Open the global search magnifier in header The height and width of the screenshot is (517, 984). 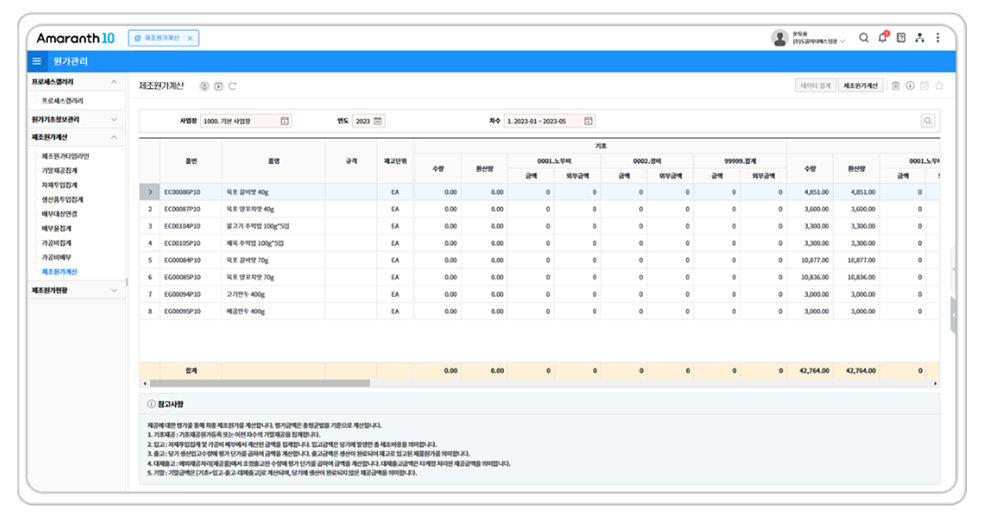864,38
